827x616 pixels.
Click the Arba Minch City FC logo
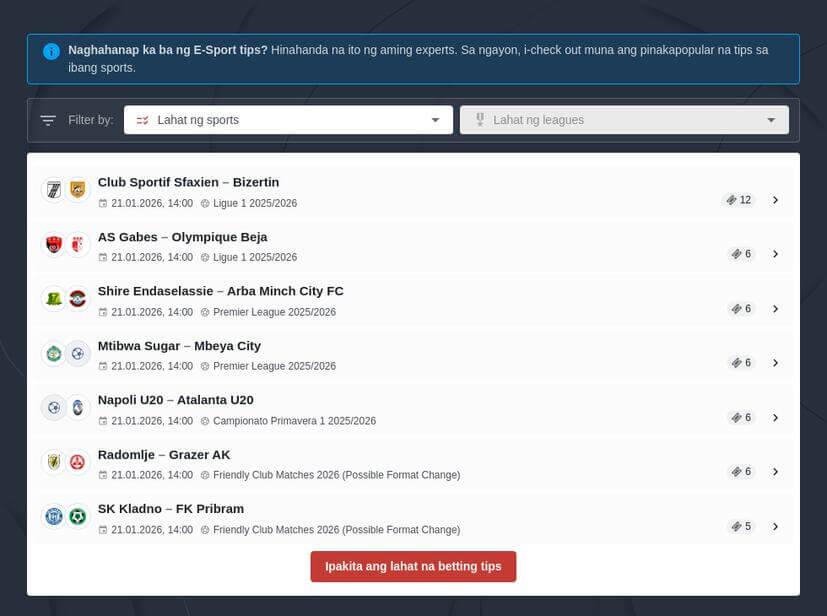coord(78,298)
